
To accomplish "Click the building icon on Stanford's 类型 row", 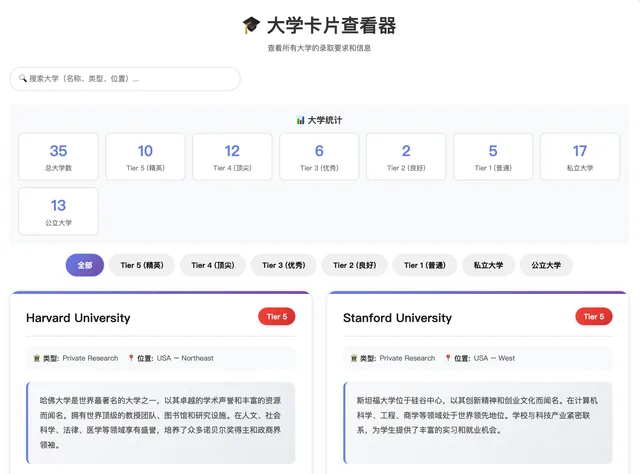I will (354, 358).
